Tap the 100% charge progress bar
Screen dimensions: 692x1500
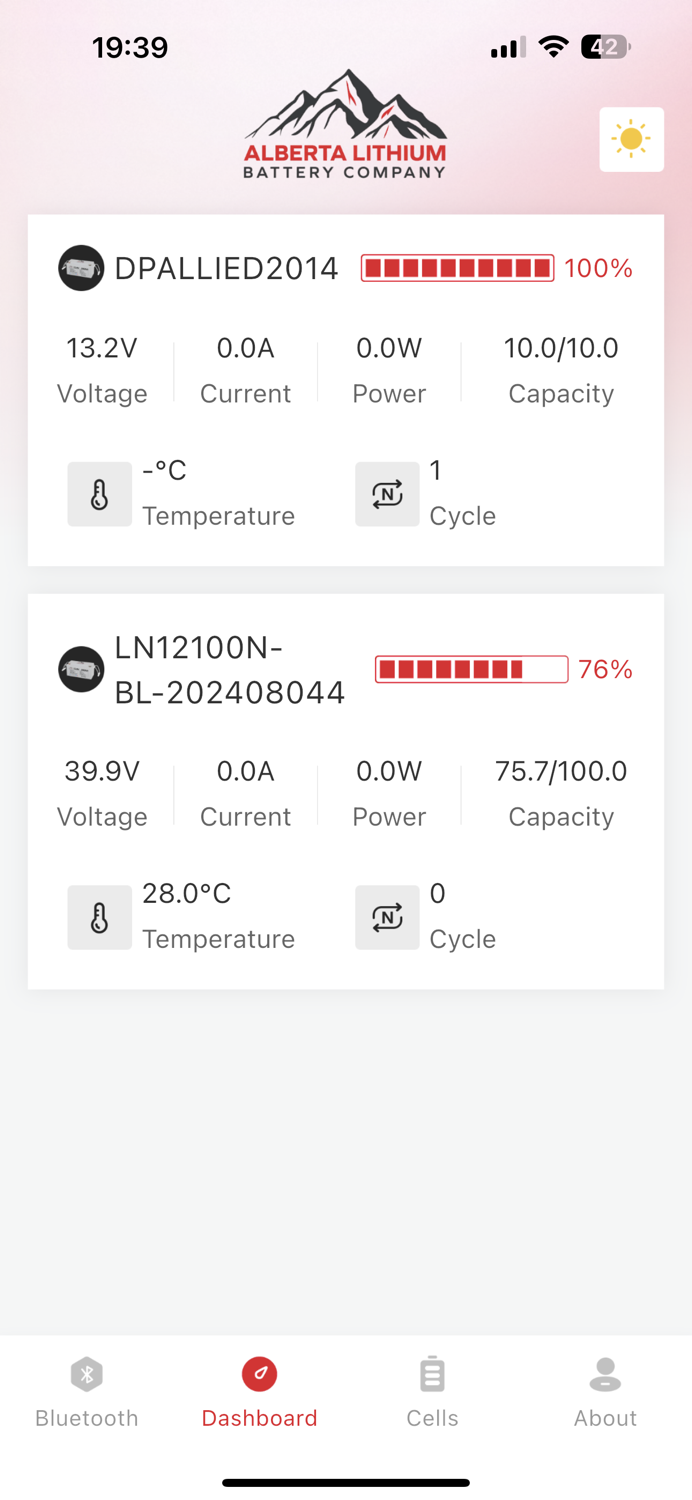[457, 268]
